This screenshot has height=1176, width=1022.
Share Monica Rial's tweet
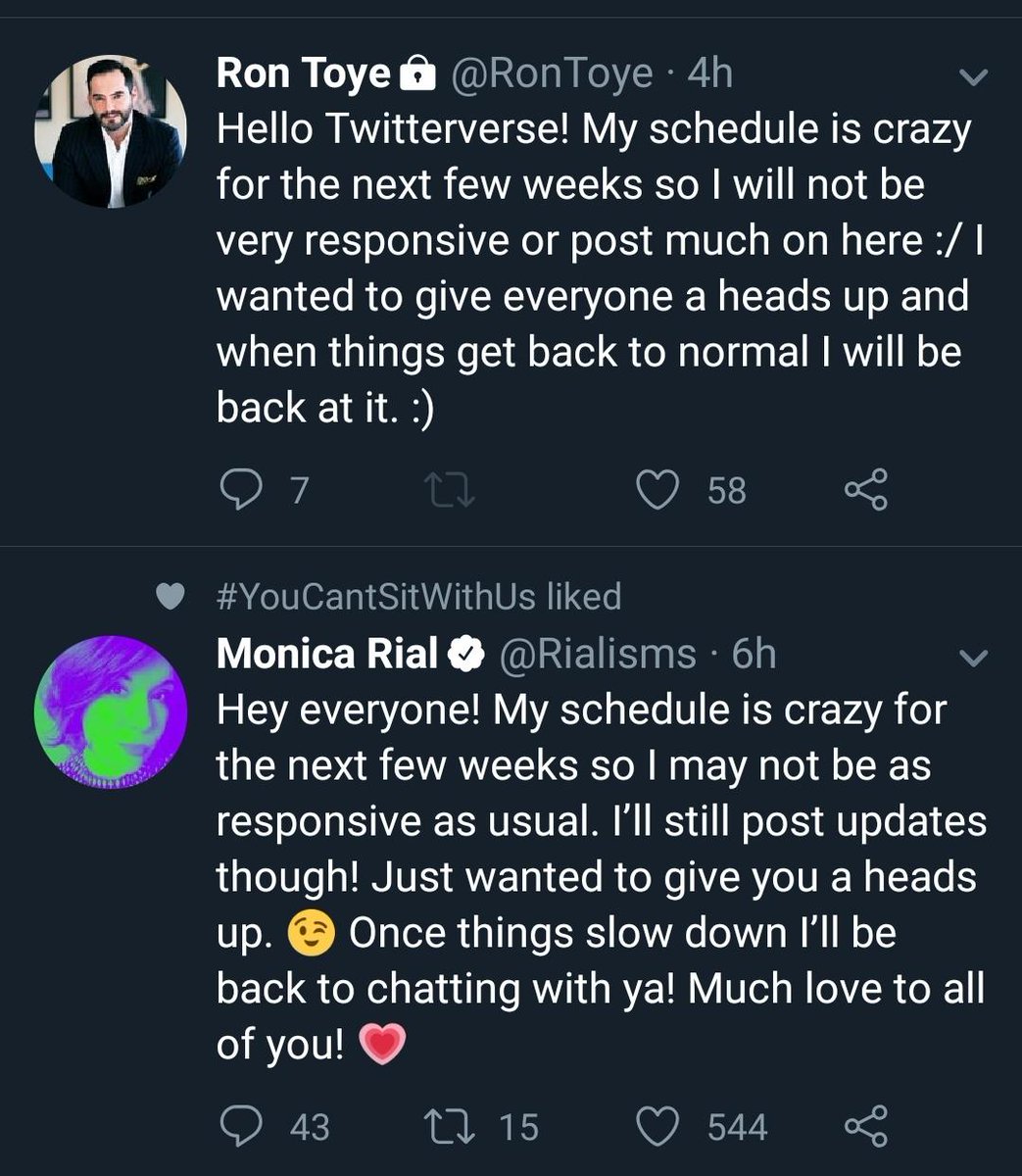click(865, 1125)
